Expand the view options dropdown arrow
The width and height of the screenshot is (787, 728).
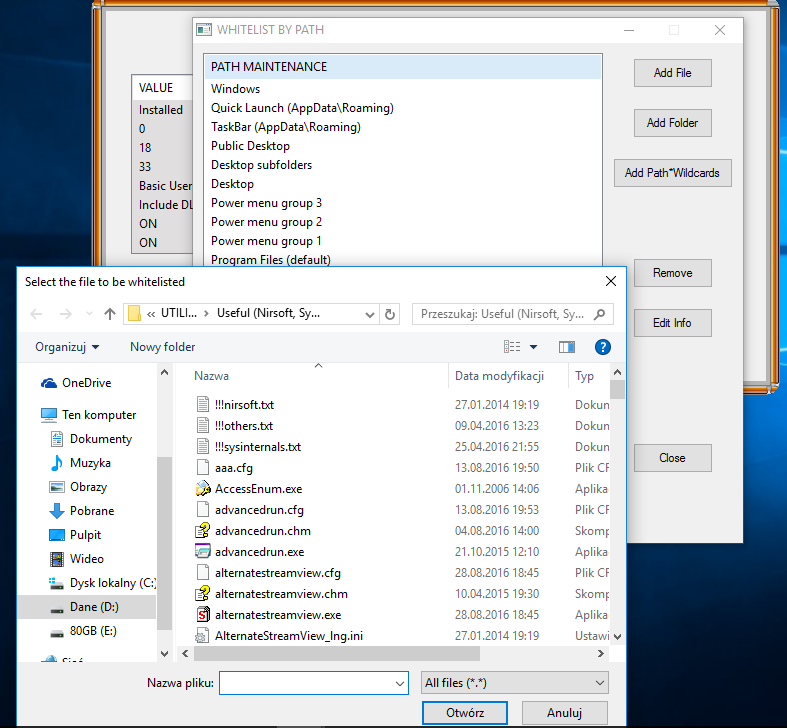coord(534,347)
